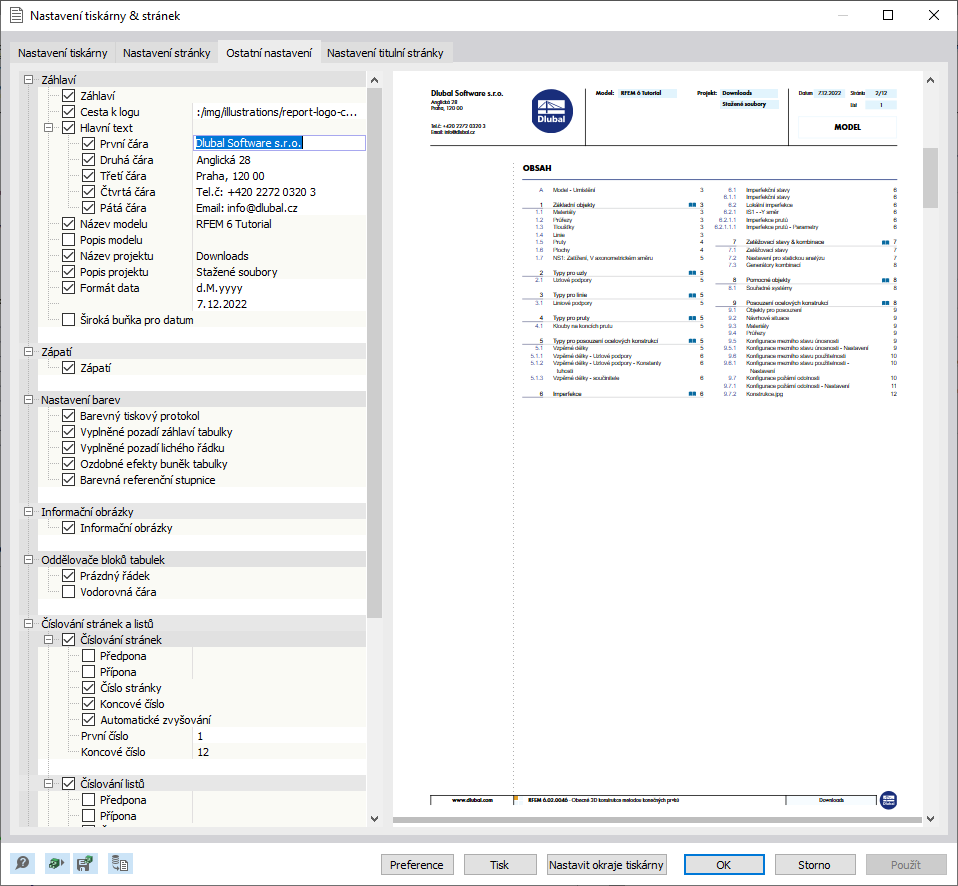Toggle the Číslo stránky checkbox
Viewport: 958px width, 886px height.
89,688
